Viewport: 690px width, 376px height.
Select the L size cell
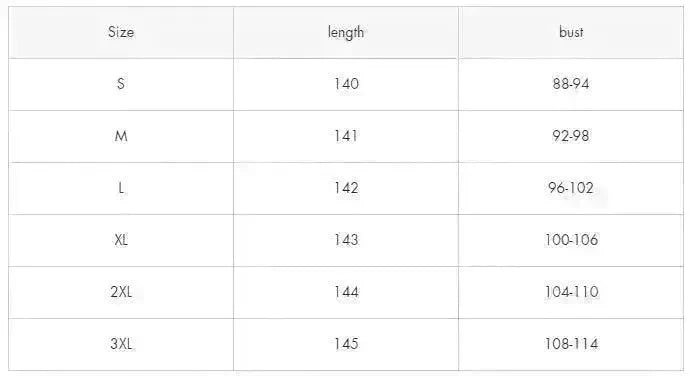tap(121, 188)
